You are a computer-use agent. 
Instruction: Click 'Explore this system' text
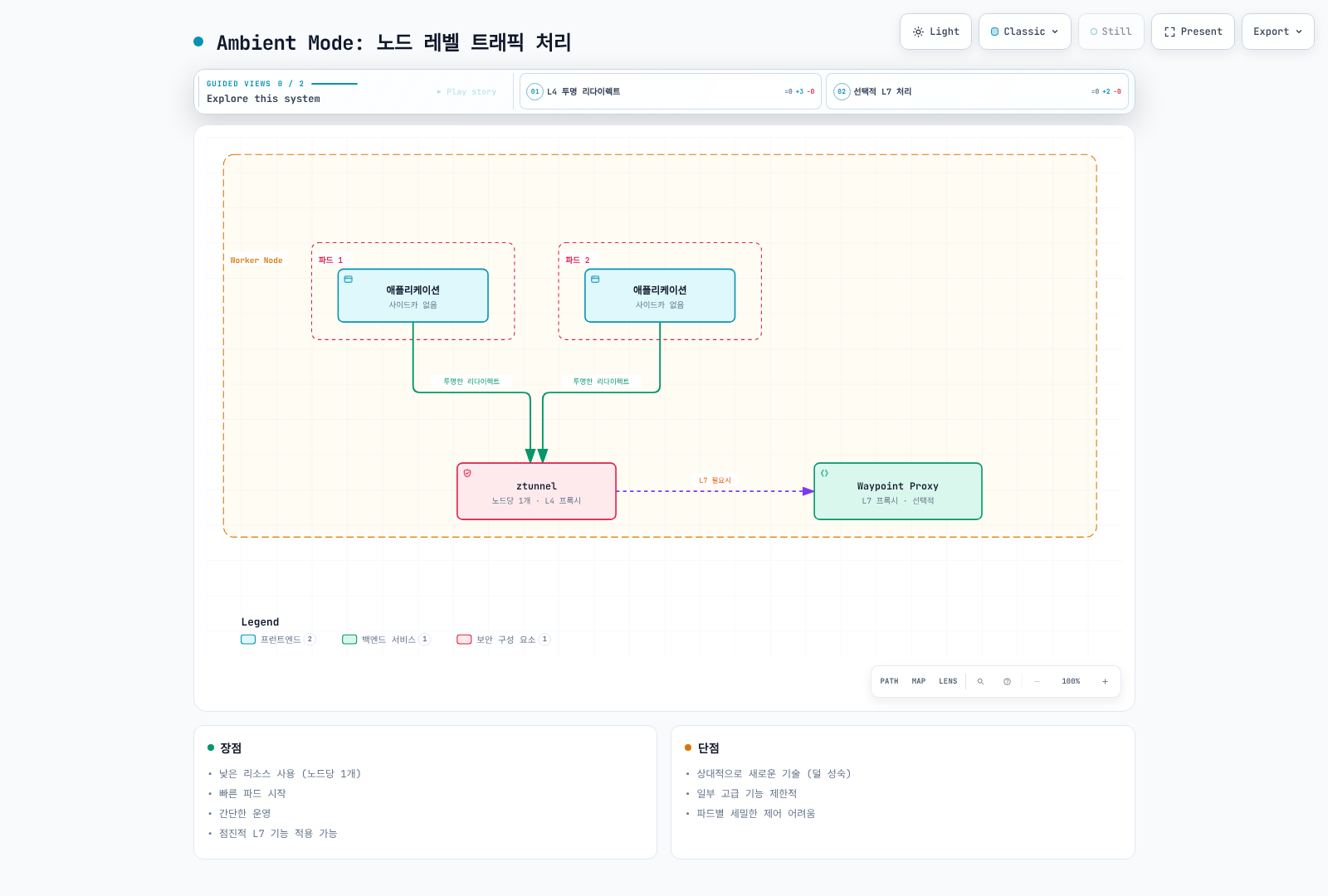coord(263,99)
